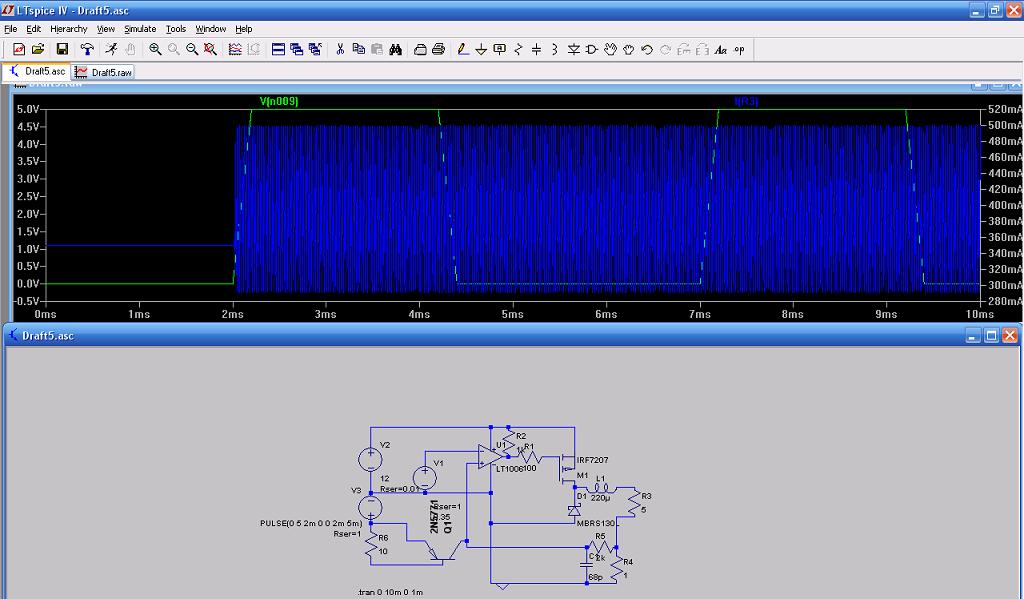Click the Zoom to Fit icon

click(x=210, y=50)
